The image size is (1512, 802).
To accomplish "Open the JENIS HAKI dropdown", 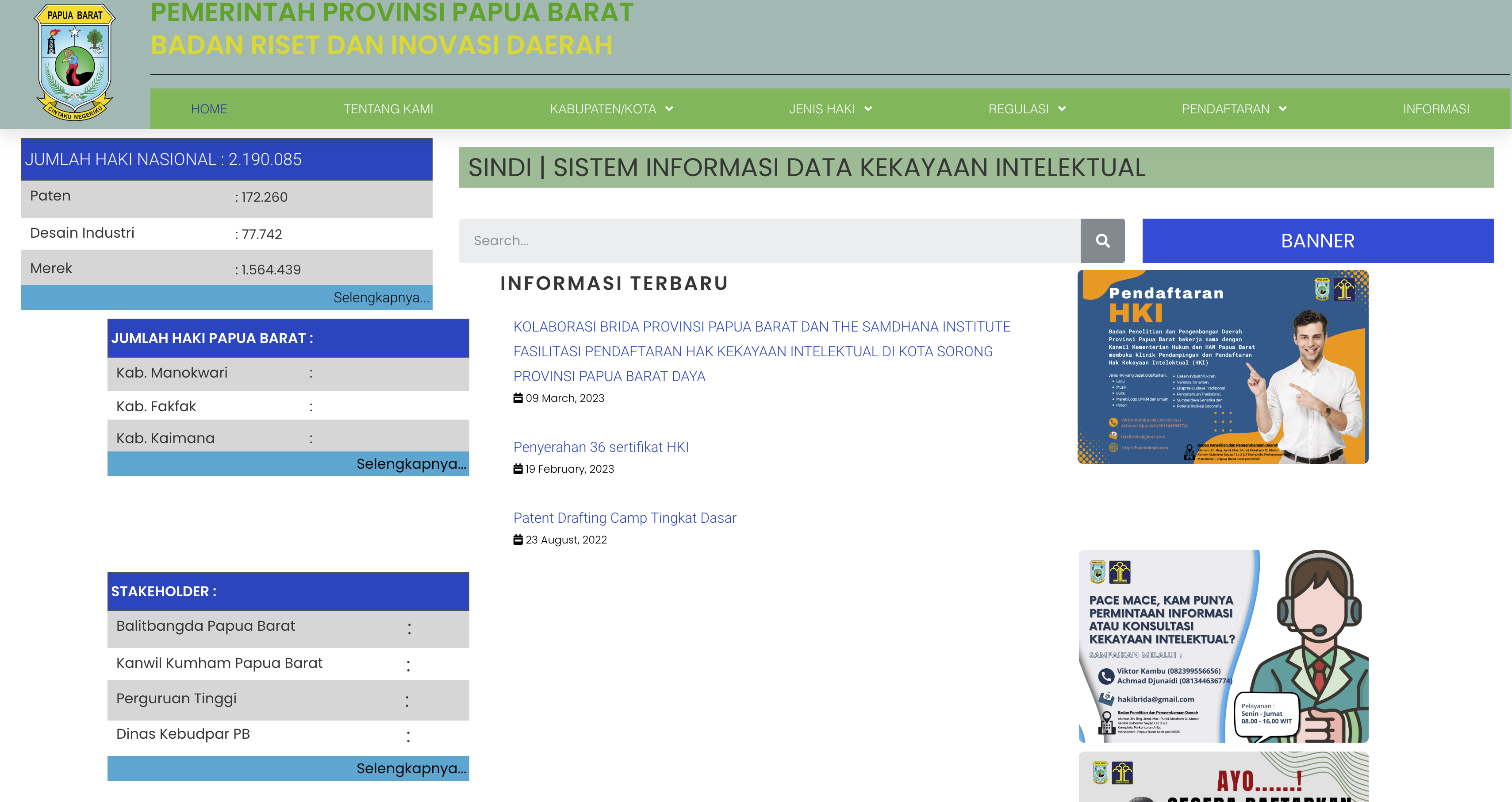I will (831, 108).
